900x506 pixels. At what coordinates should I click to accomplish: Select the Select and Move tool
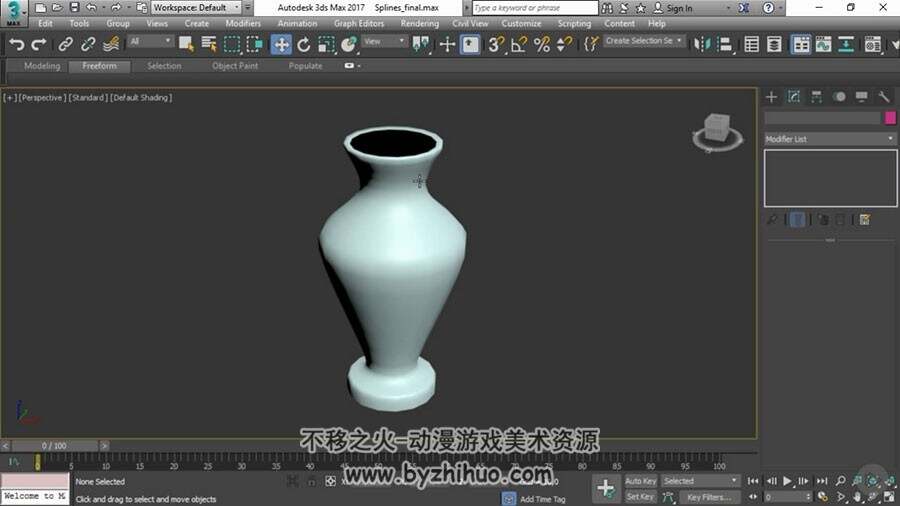tap(281, 44)
